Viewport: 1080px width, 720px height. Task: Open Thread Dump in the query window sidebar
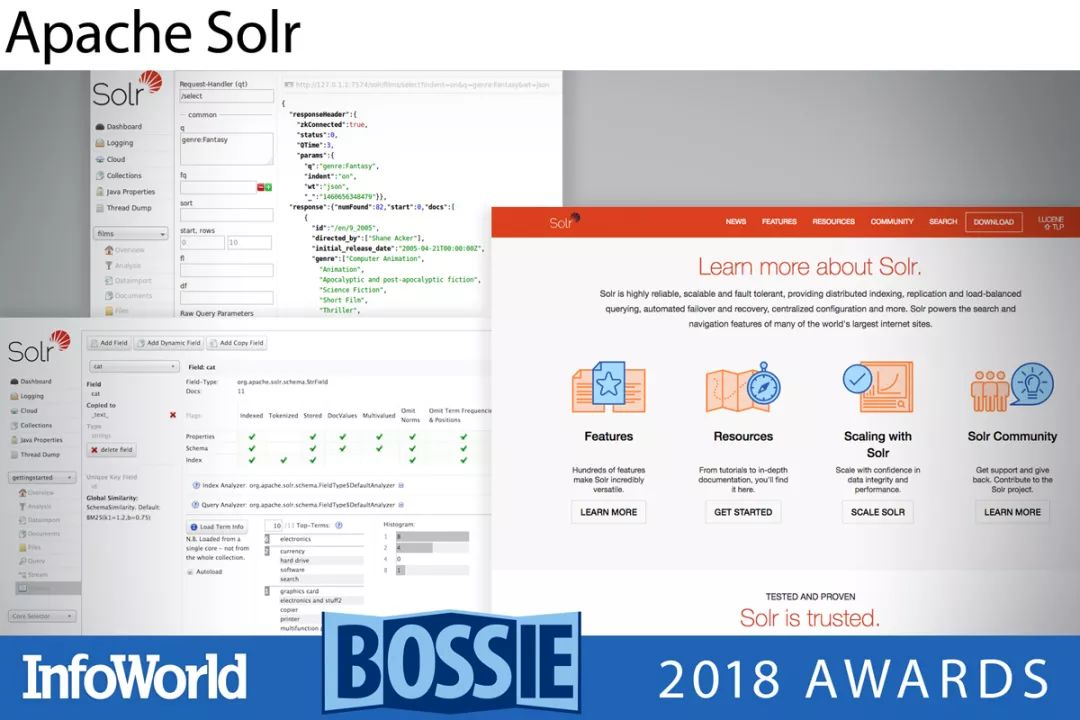[x=123, y=207]
